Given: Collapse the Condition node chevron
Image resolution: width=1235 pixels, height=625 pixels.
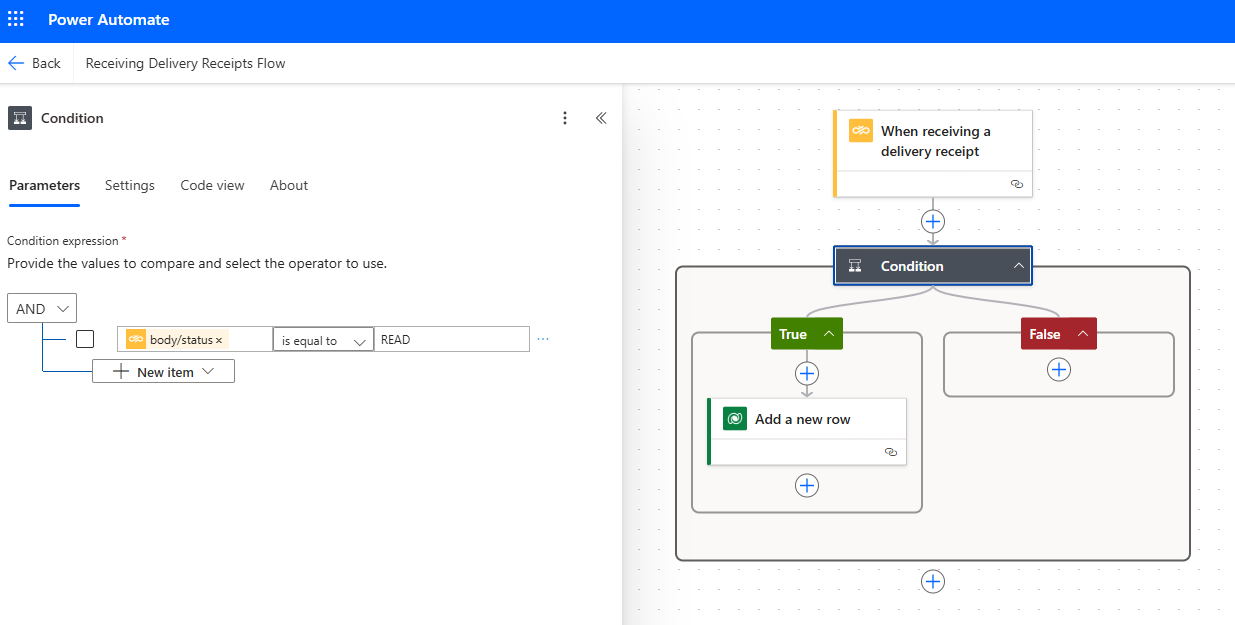Looking at the screenshot, I should [1018, 266].
